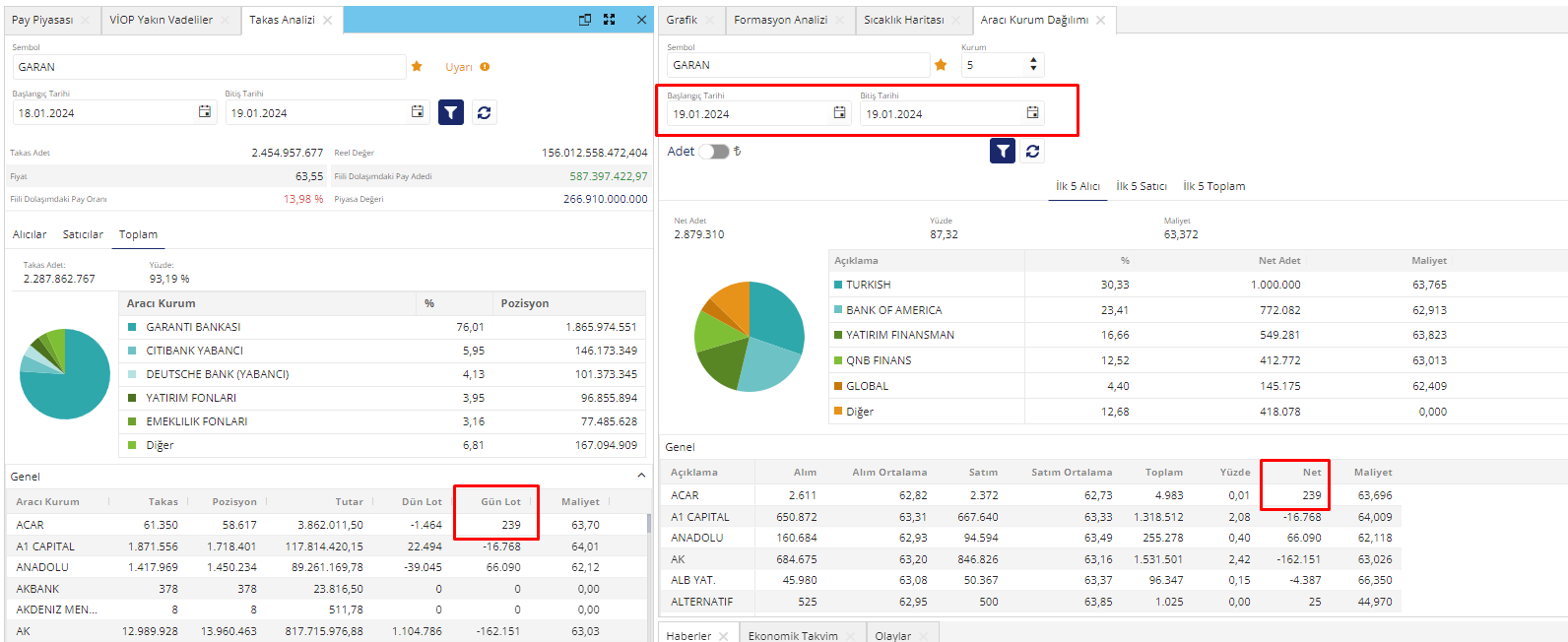
Task: Select the Alıcılar tab
Action: click(30, 234)
